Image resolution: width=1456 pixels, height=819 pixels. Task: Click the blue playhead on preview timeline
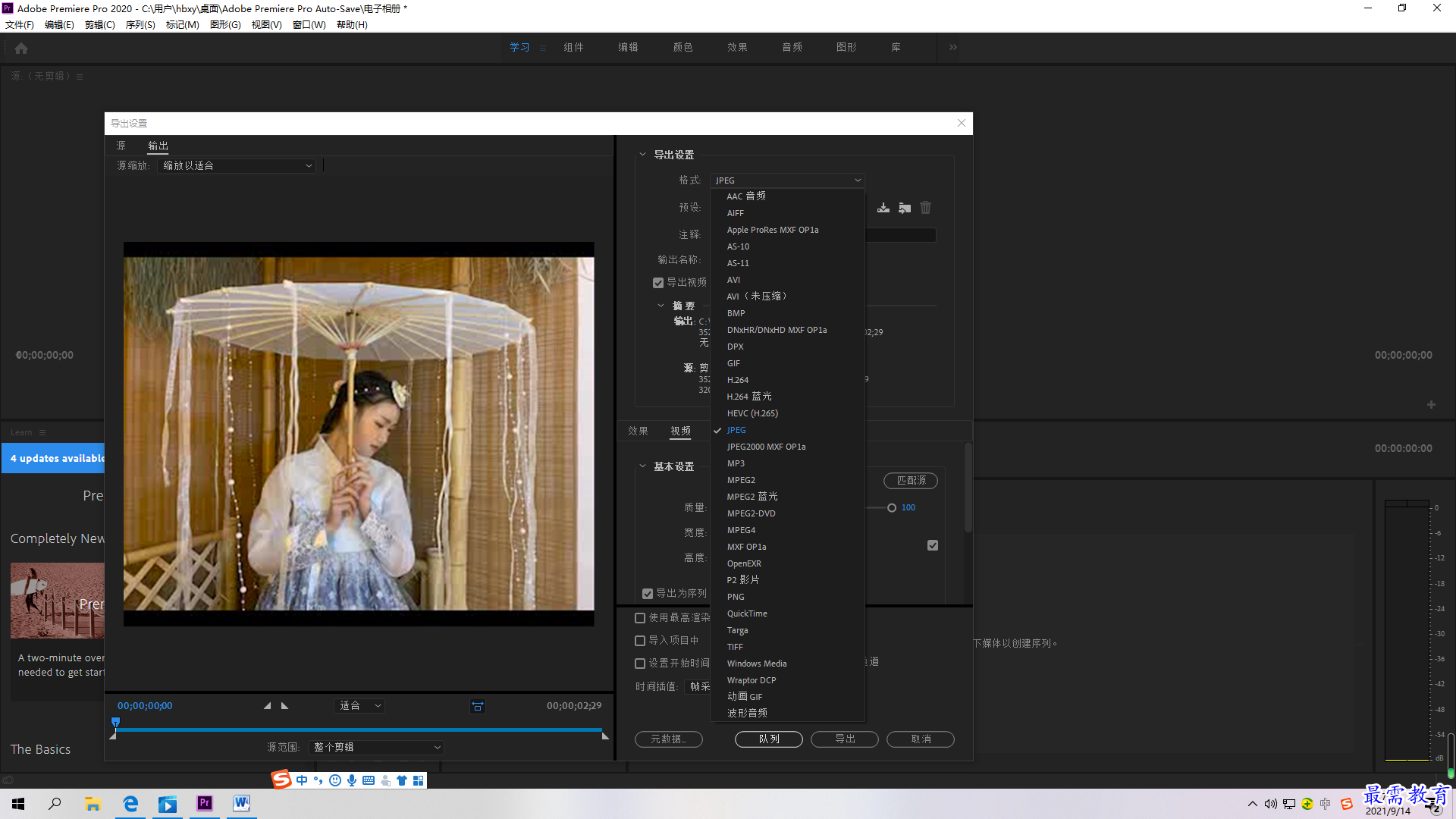coord(116,722)
